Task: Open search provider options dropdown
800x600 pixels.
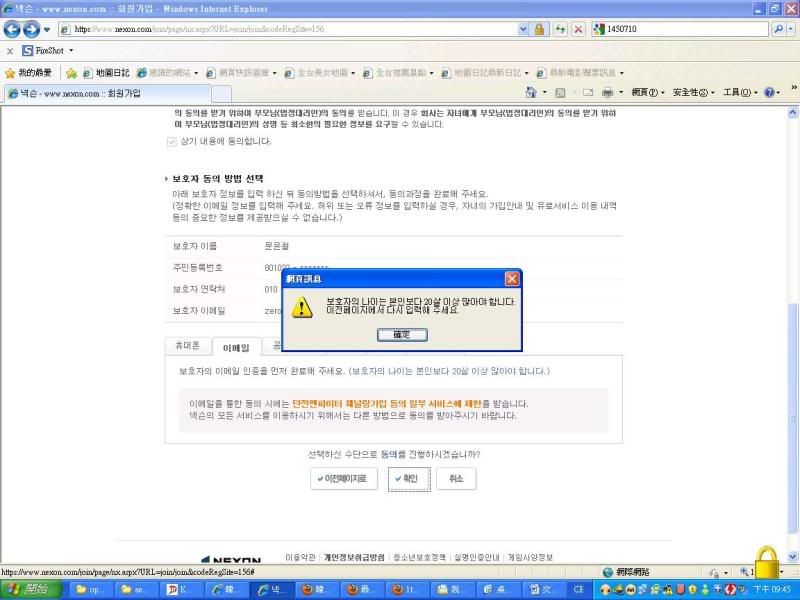Action: tap(791, 29)
